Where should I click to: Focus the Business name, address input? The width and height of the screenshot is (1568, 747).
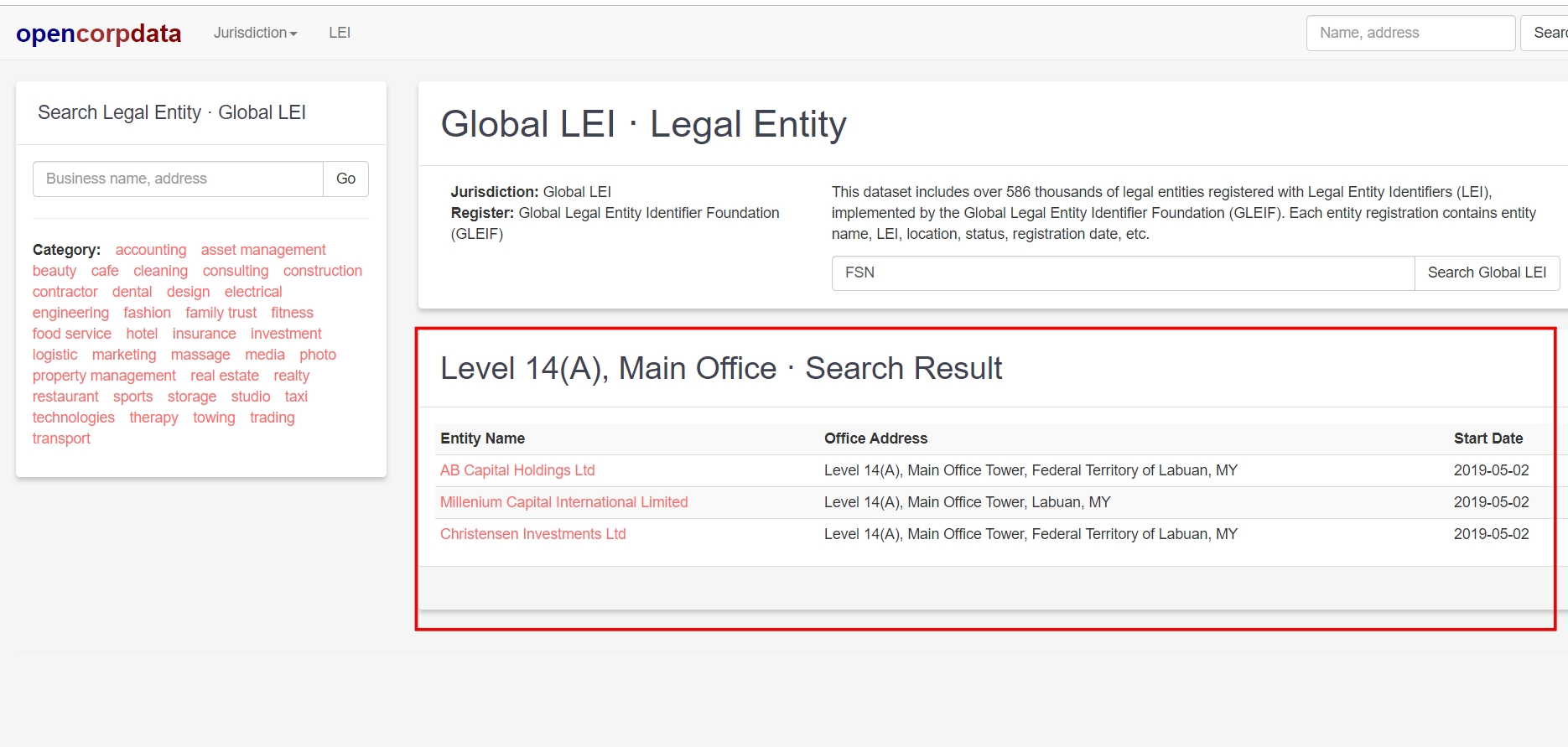point(178,179)
